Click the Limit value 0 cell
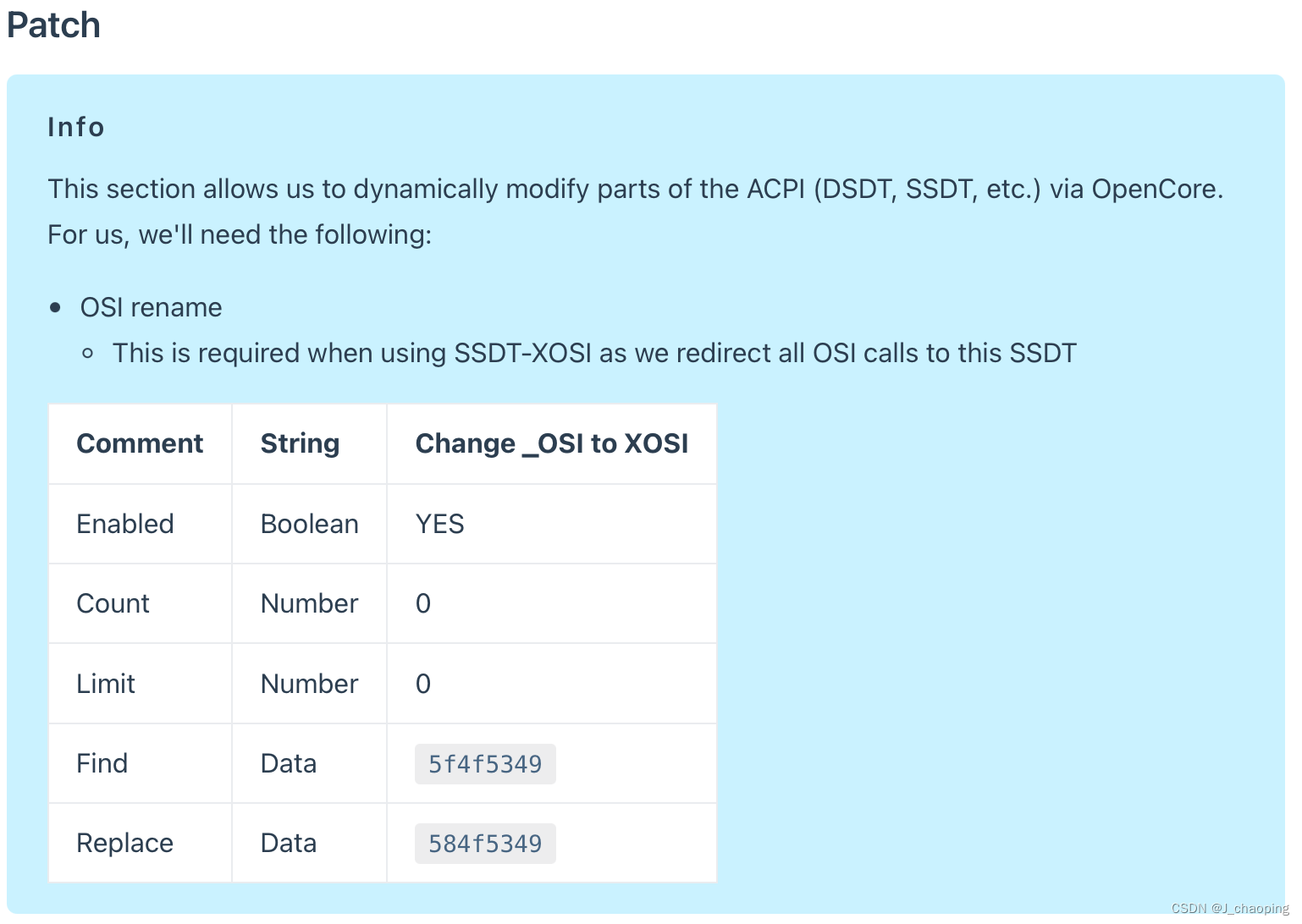Viewport: 1302px width, 924px height. [x=552, y=684]
